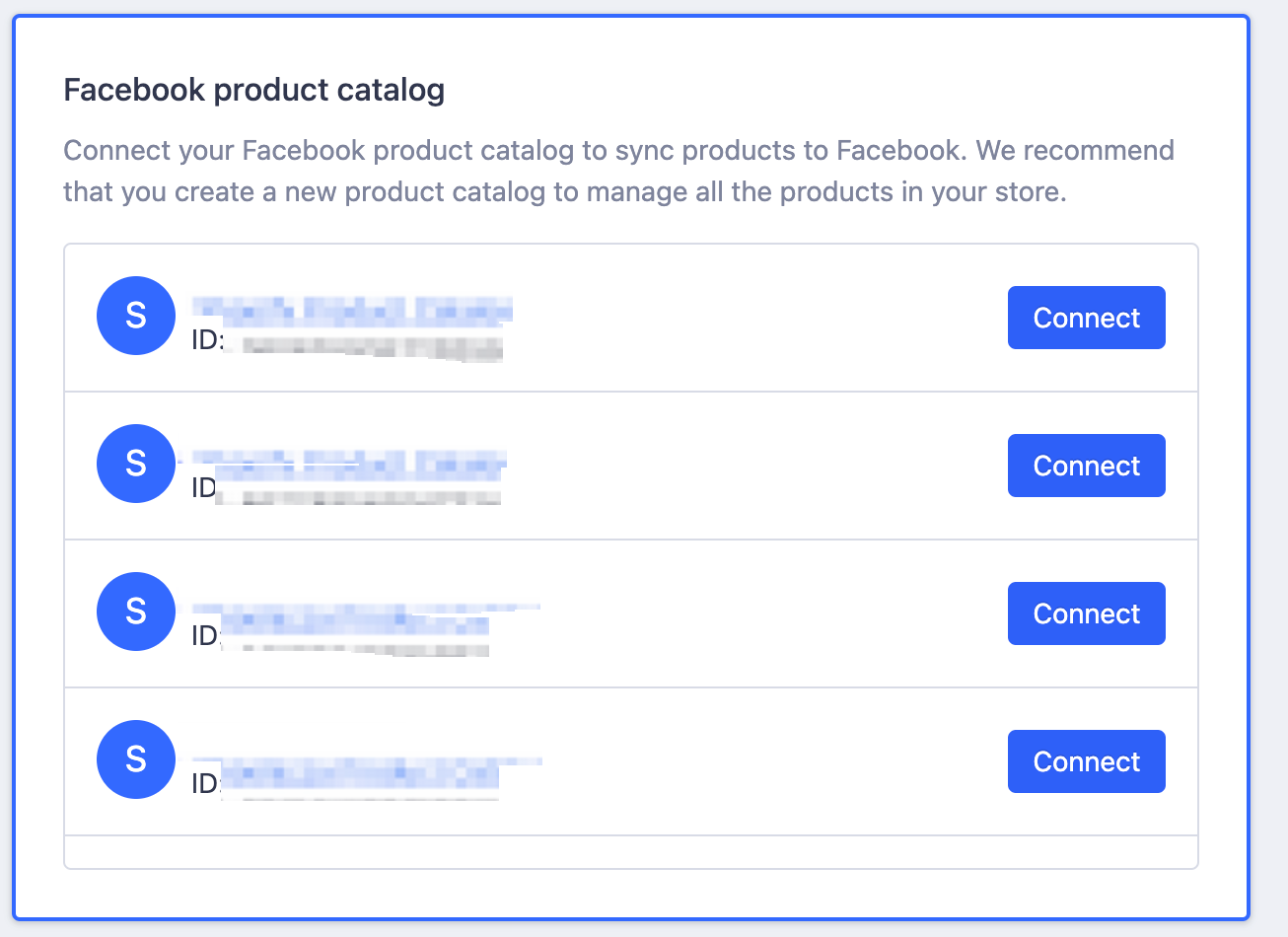Click description line starting "that you create"
1288x937 pixels.
[564, 191]
